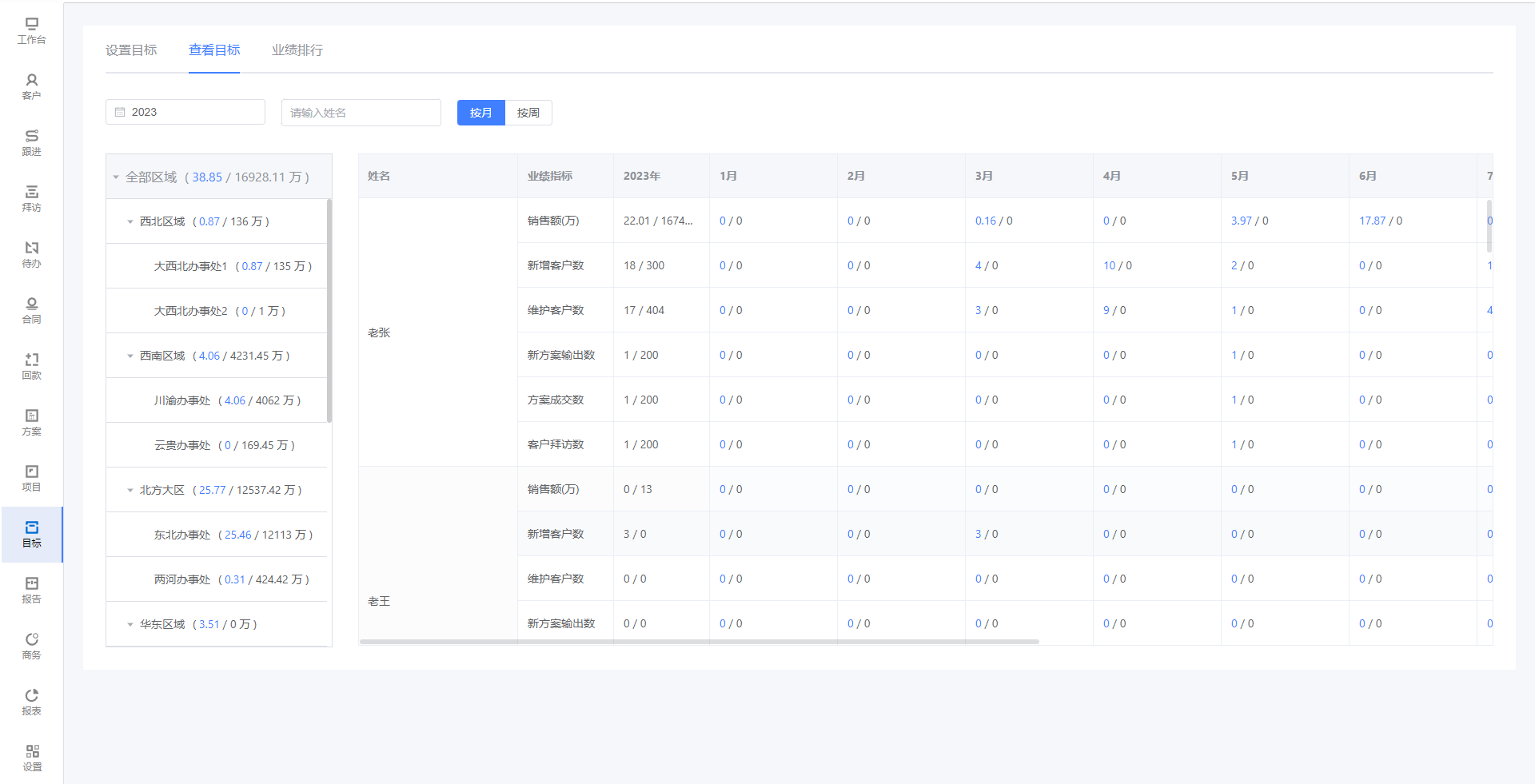The width and height of the screenshot is (1535, 784).
Task: Click the table horizontal scrollbar
Action: pyautogui.click(x=700, y=642)
